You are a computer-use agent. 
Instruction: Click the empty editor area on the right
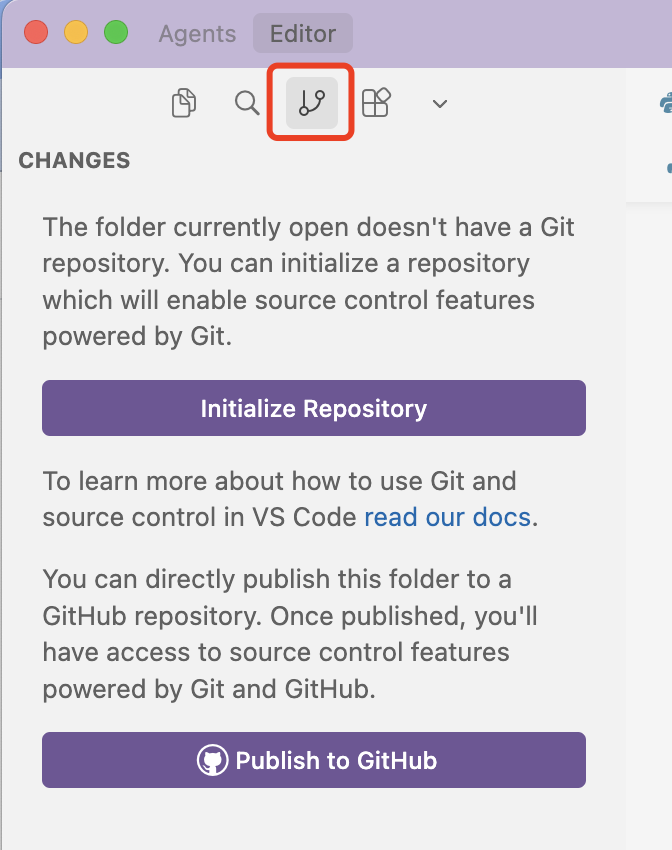(650, 500)
